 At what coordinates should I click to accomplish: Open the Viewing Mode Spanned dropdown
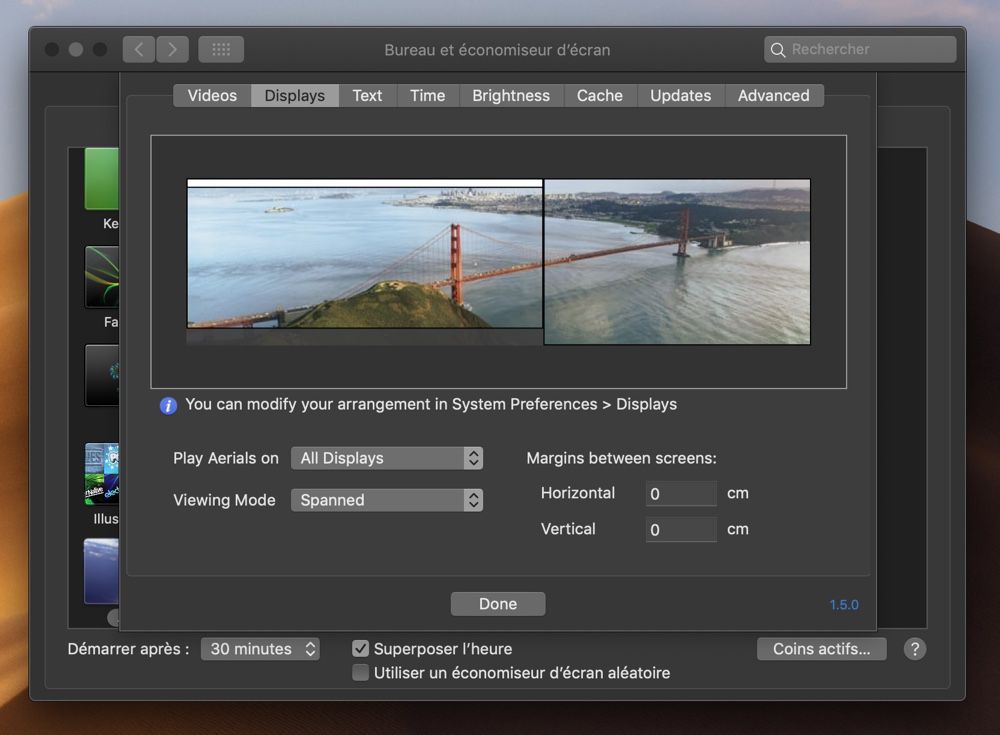tap(386, 500)
